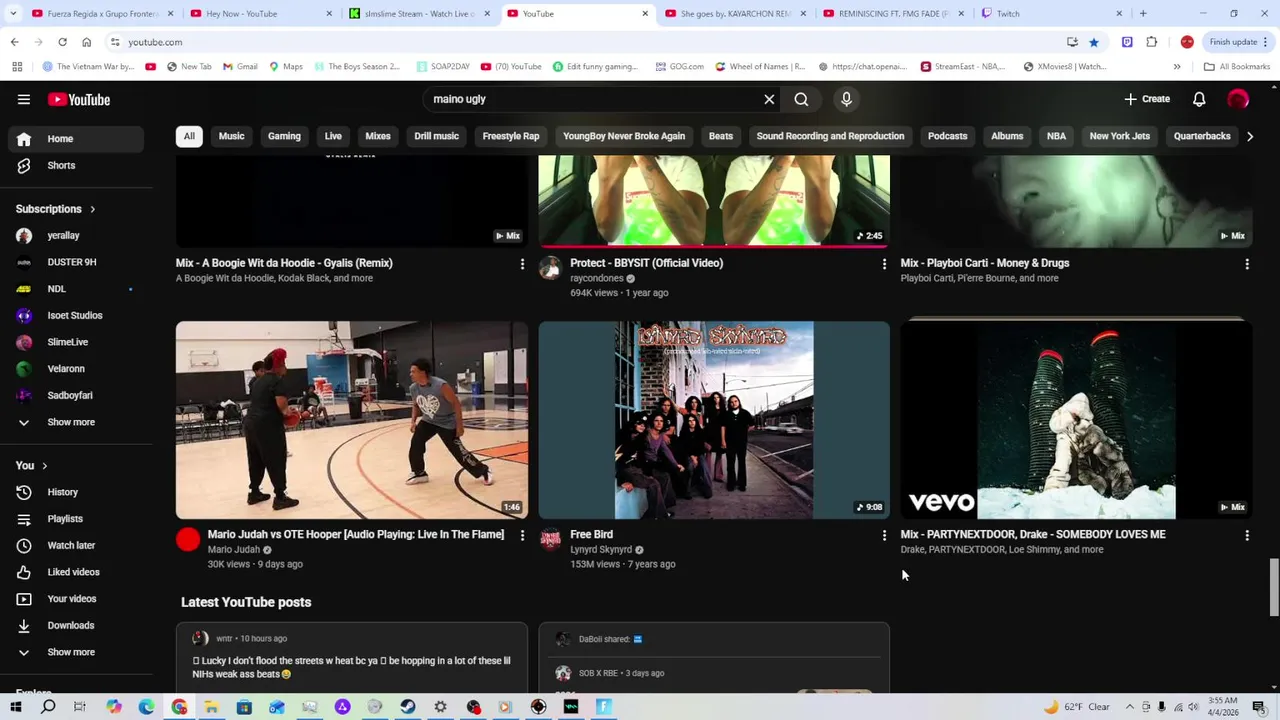
Task: Open the YouTube hamburger guide menu
Action: [x=24, y=99]
